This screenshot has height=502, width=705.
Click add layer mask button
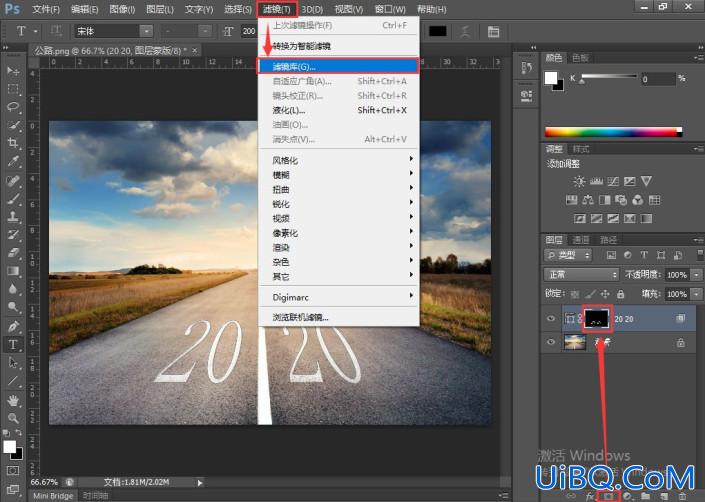click(x=608, y=496)
